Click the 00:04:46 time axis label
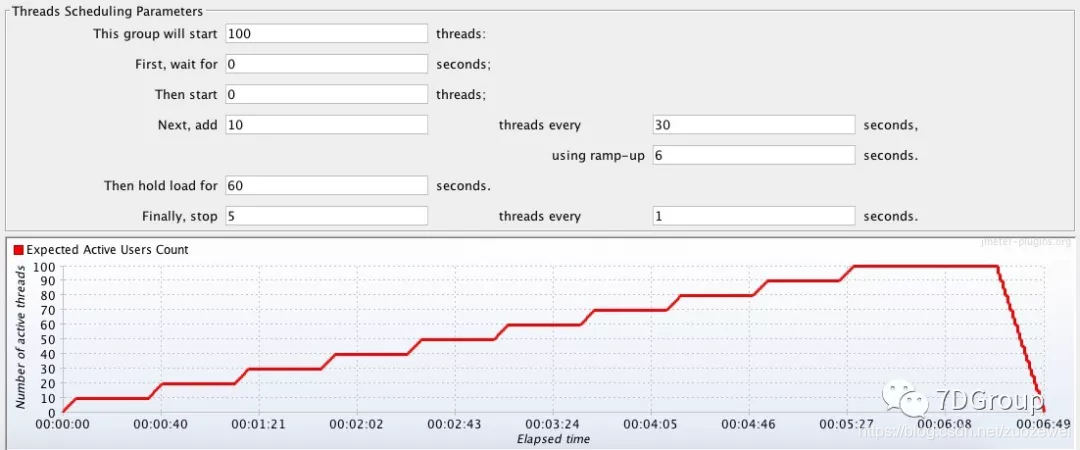 click(750, 425)
